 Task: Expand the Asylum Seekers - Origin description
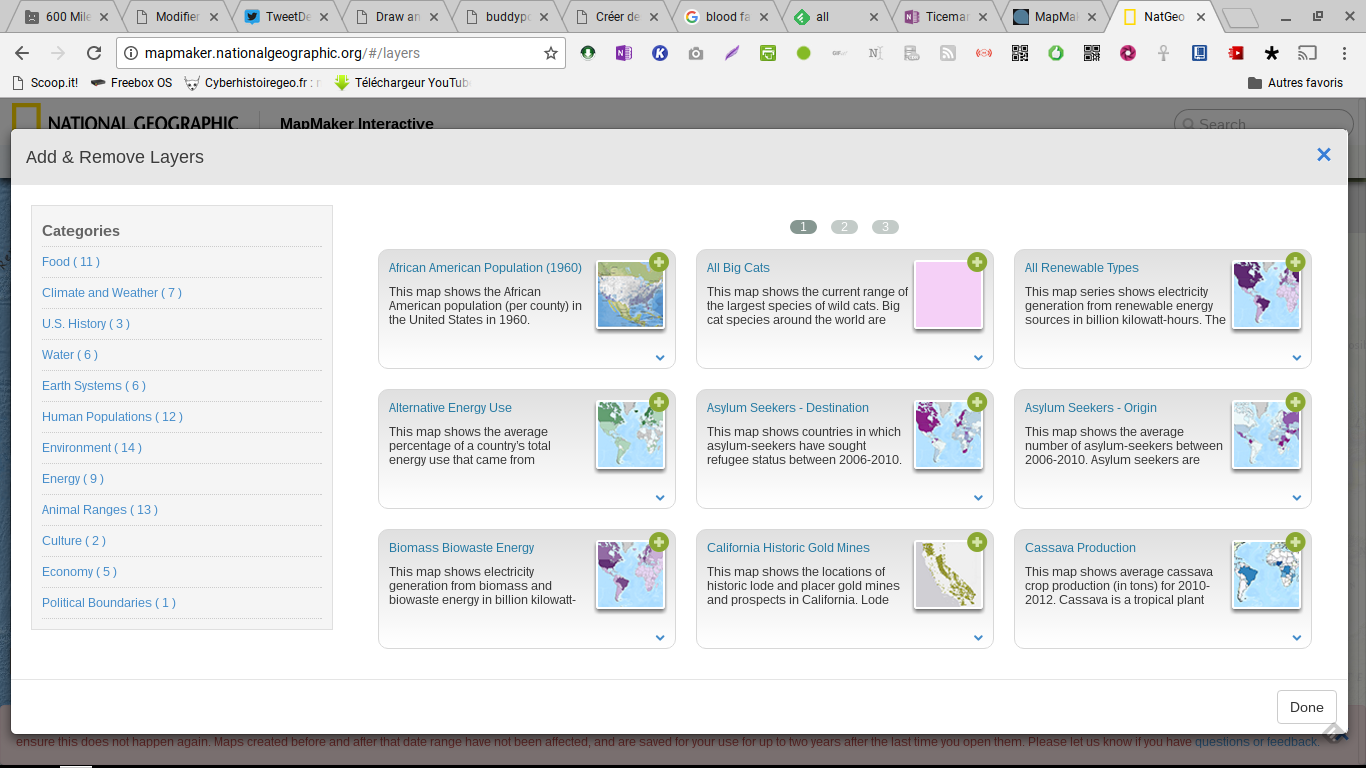click(1296, 498)
